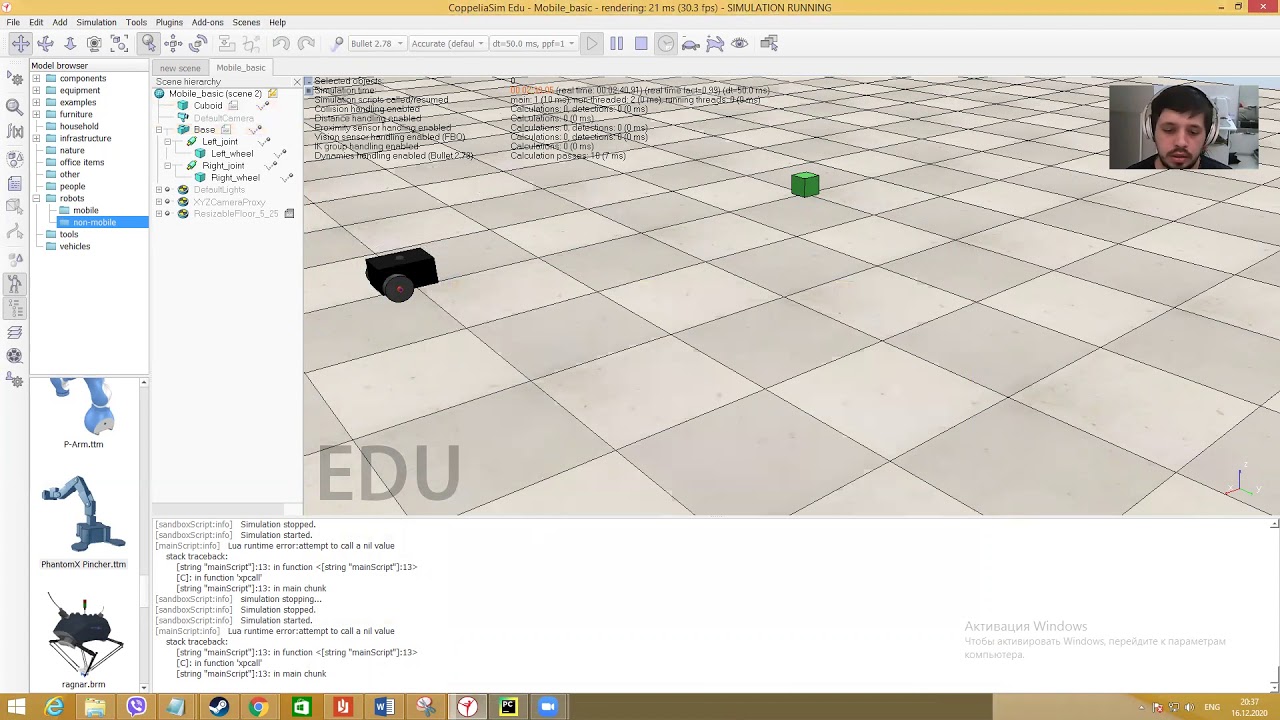
Task: Close the scene hierarchy panel
Action: click(297, 81)
